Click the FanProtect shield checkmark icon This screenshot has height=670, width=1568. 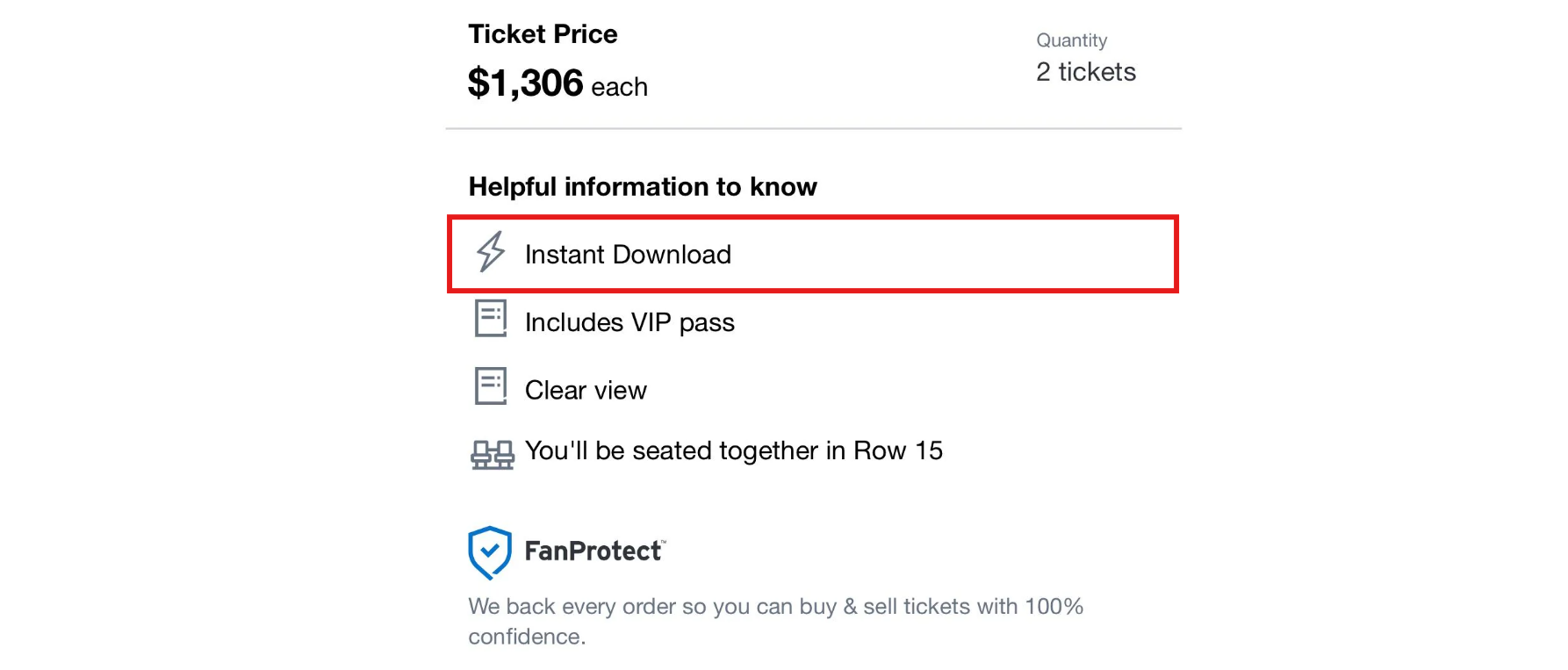coord(489,552)
